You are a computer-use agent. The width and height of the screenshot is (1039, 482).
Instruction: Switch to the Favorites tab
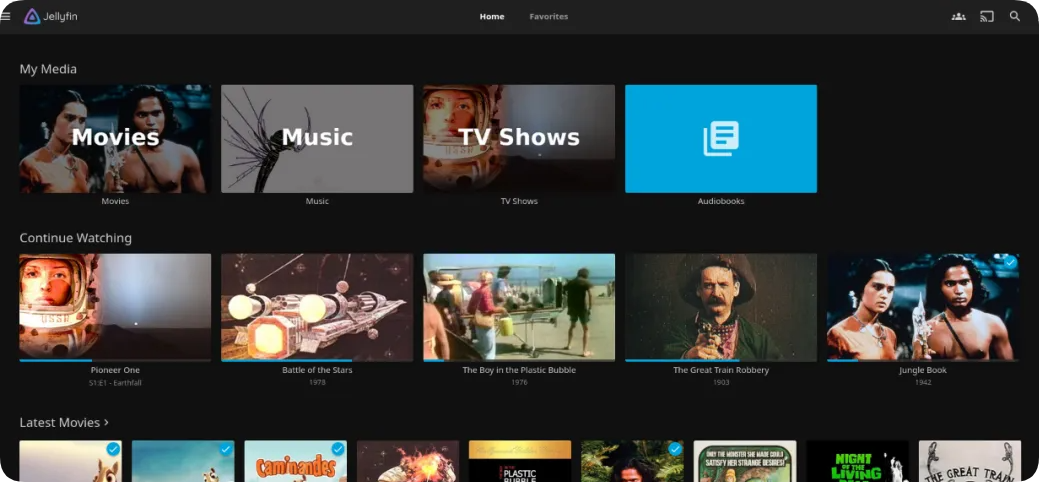(548, 16)
